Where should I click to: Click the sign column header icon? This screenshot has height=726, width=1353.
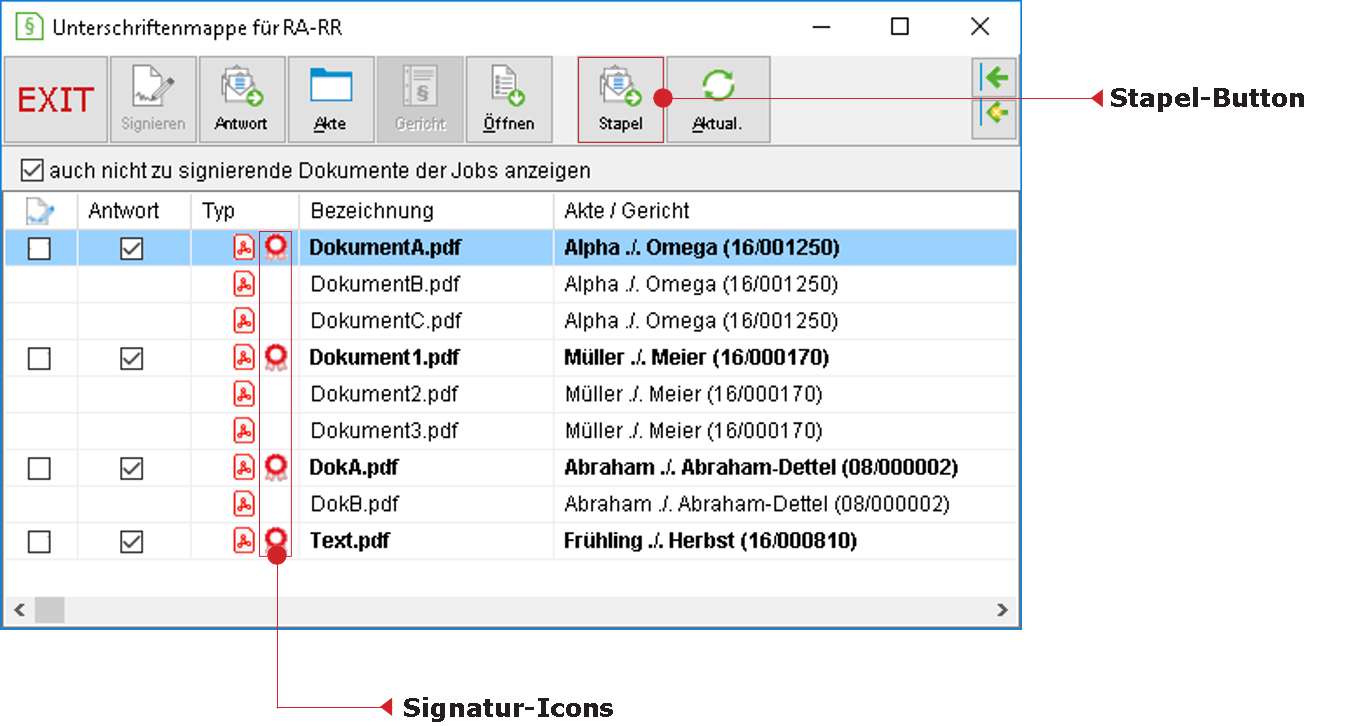coord(39,211)
